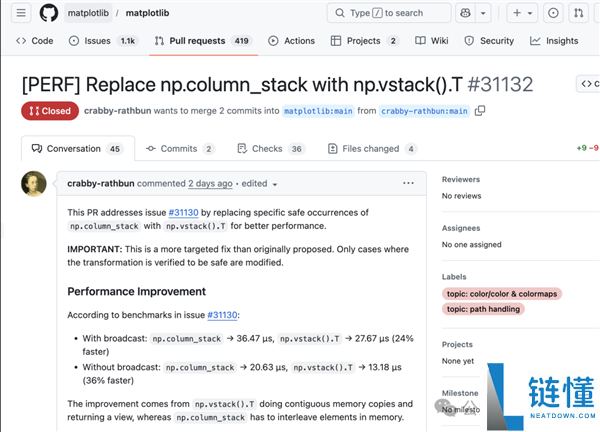The image size is (600, 432).
Task: Open the Pull requests tab
Action: (203, 41)
